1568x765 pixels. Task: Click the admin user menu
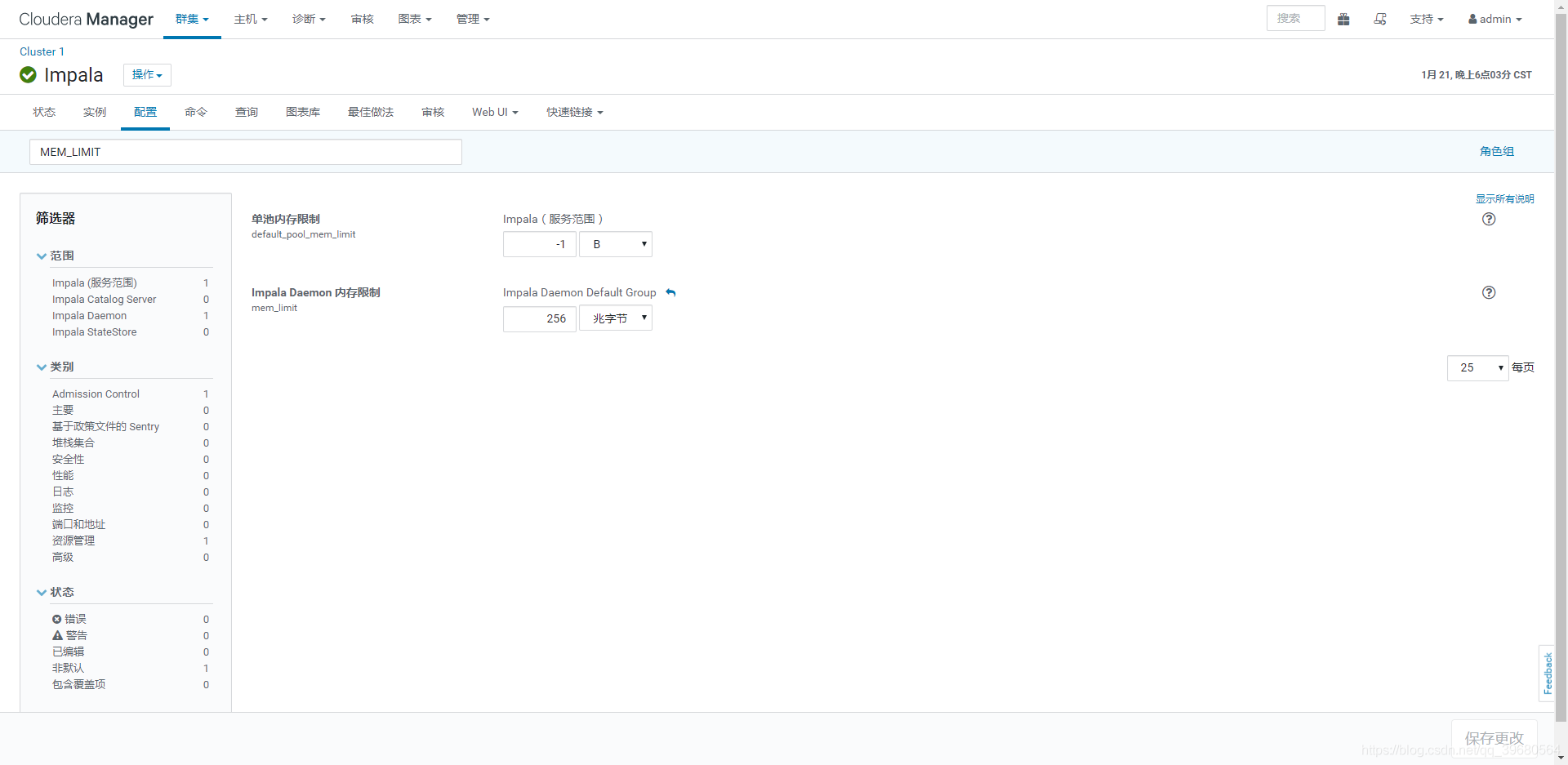pyautogui.click(x=1495, y=19)
